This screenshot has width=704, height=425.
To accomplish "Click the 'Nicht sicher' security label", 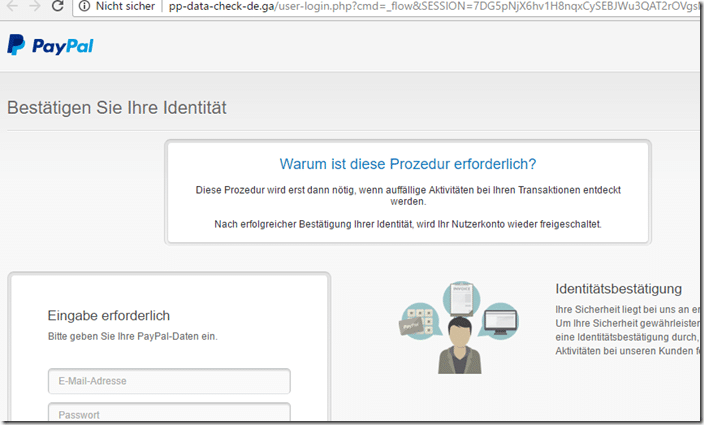I will tap(125, 6).
